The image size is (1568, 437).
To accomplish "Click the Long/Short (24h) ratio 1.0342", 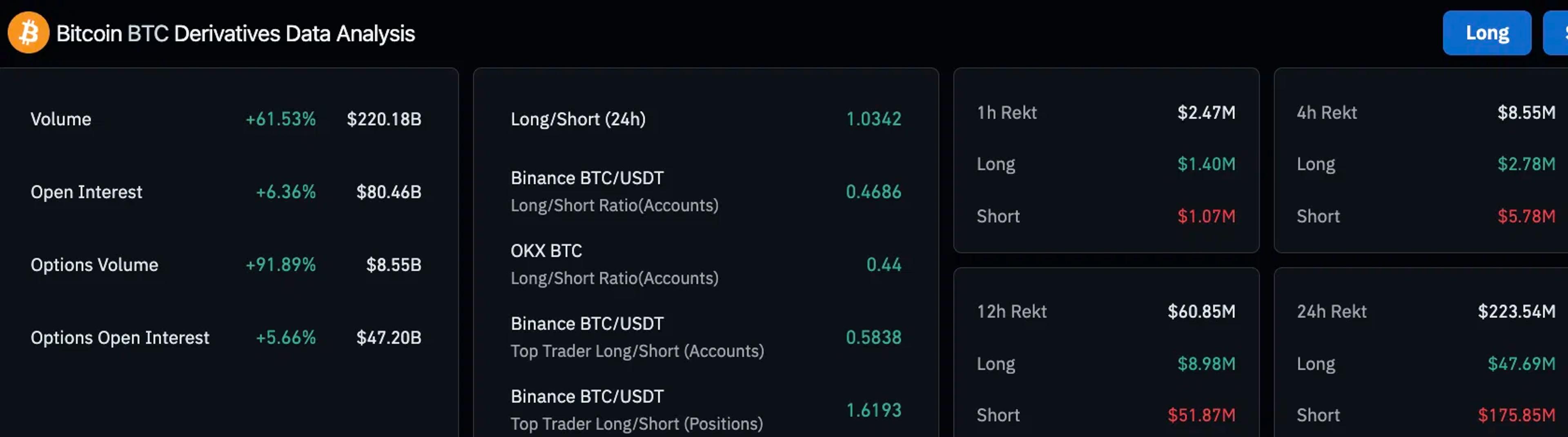I will [x=873, y=119].
